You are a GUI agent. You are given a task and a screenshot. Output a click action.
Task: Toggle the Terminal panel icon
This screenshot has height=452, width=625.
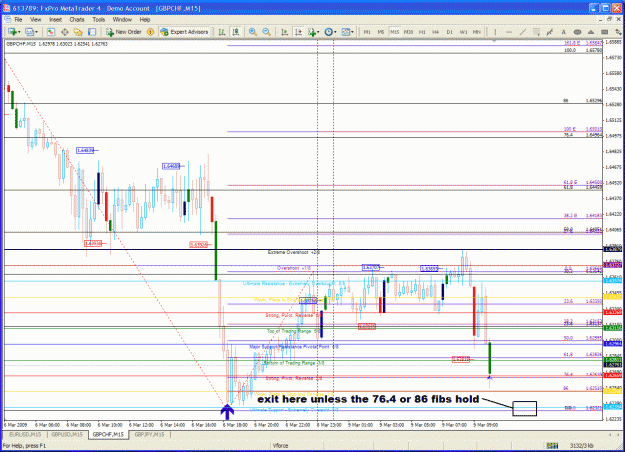point(92,32)
